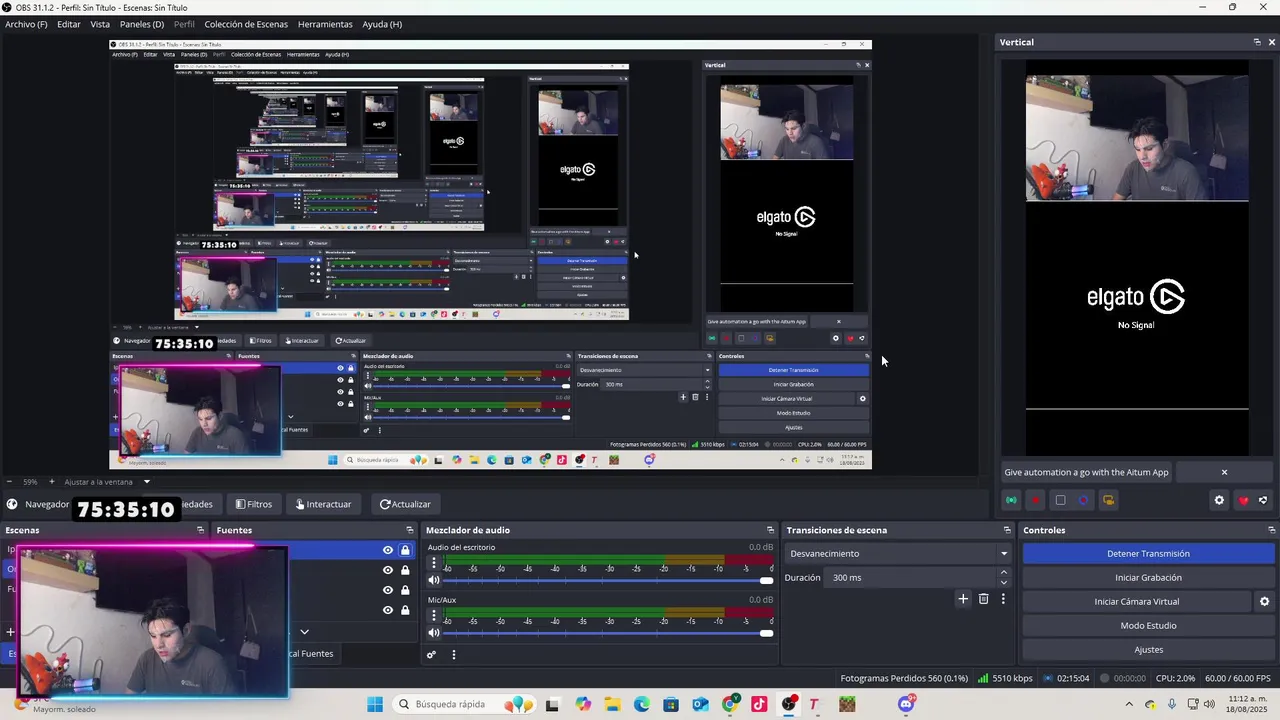Image resolution: width=1280 pixels, height=720 pixels.
Task: Unlock the selected top source
Action: pos(405,550)
